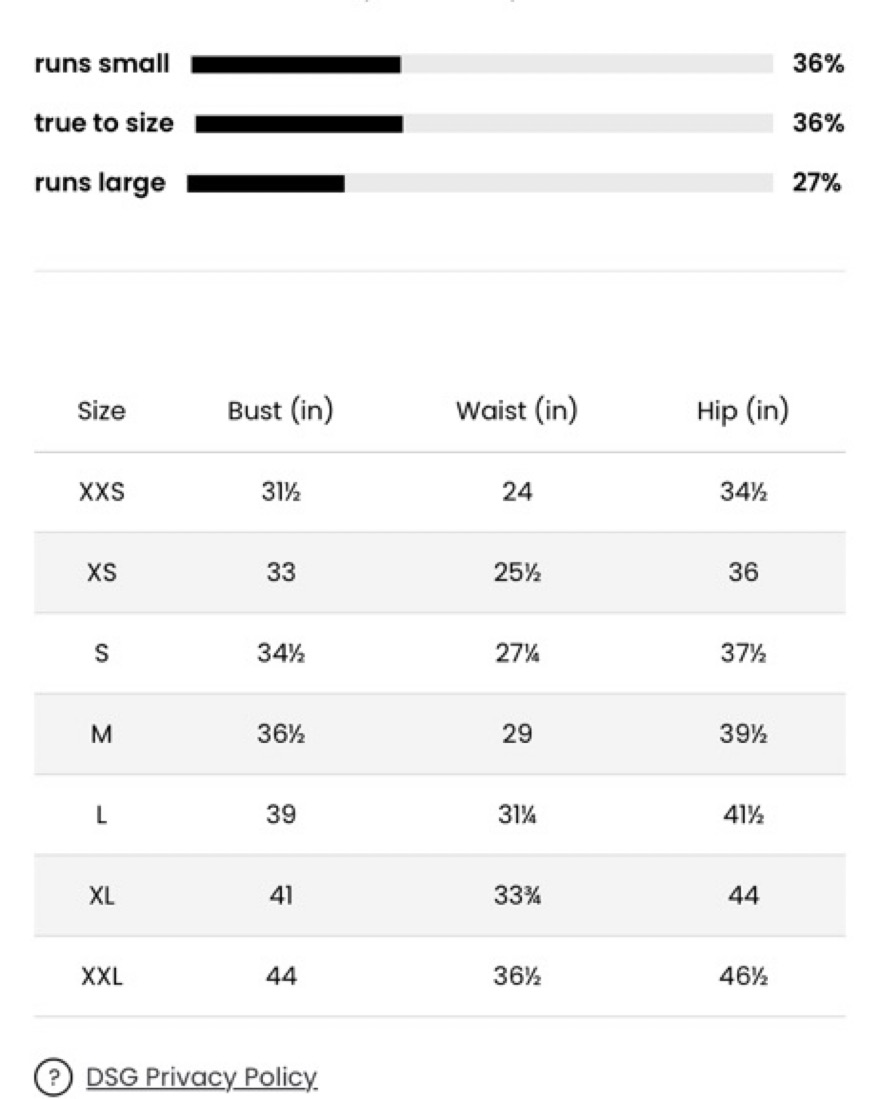Select the XS size row
The height and width of the screenshot is (1099, 880).
click(x=440, y=573)
